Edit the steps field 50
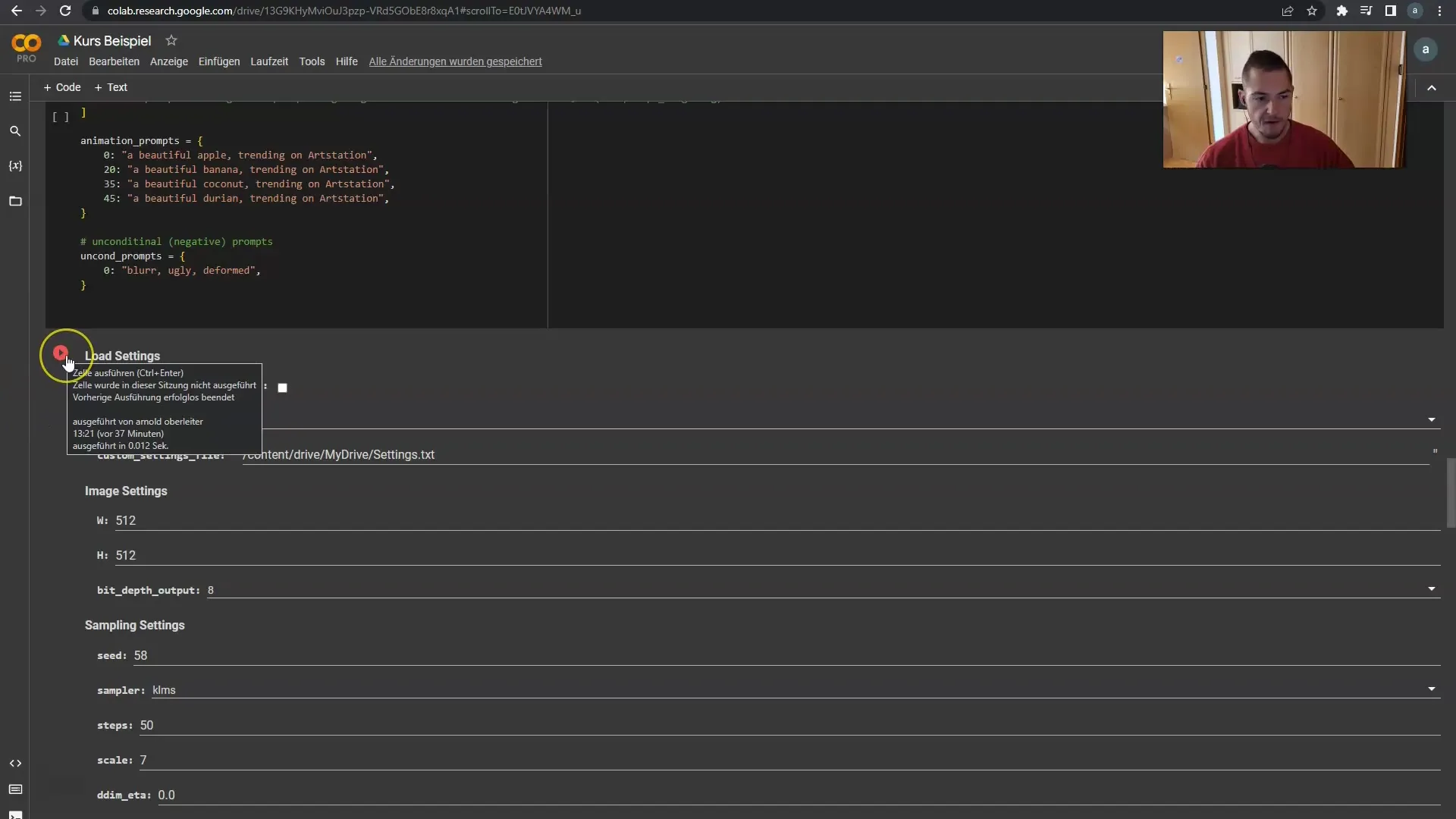The image size is (1456, 819). 789,725
